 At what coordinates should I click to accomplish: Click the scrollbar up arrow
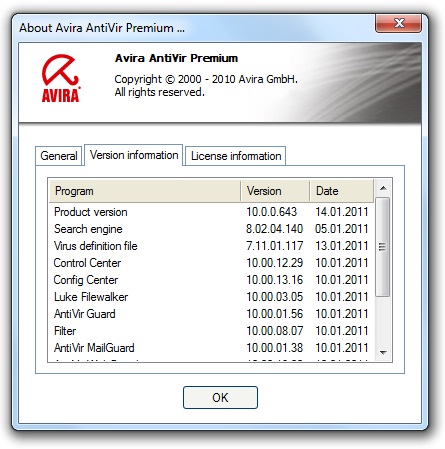click(383, 189)
